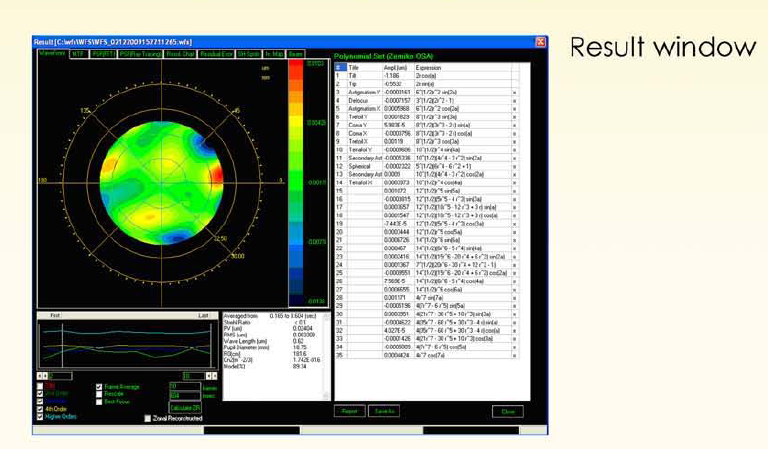The height and width of the screenshot is (449, 768).
Task: Enable the Tilts checkbox
Action: click(x=39, y=384)
